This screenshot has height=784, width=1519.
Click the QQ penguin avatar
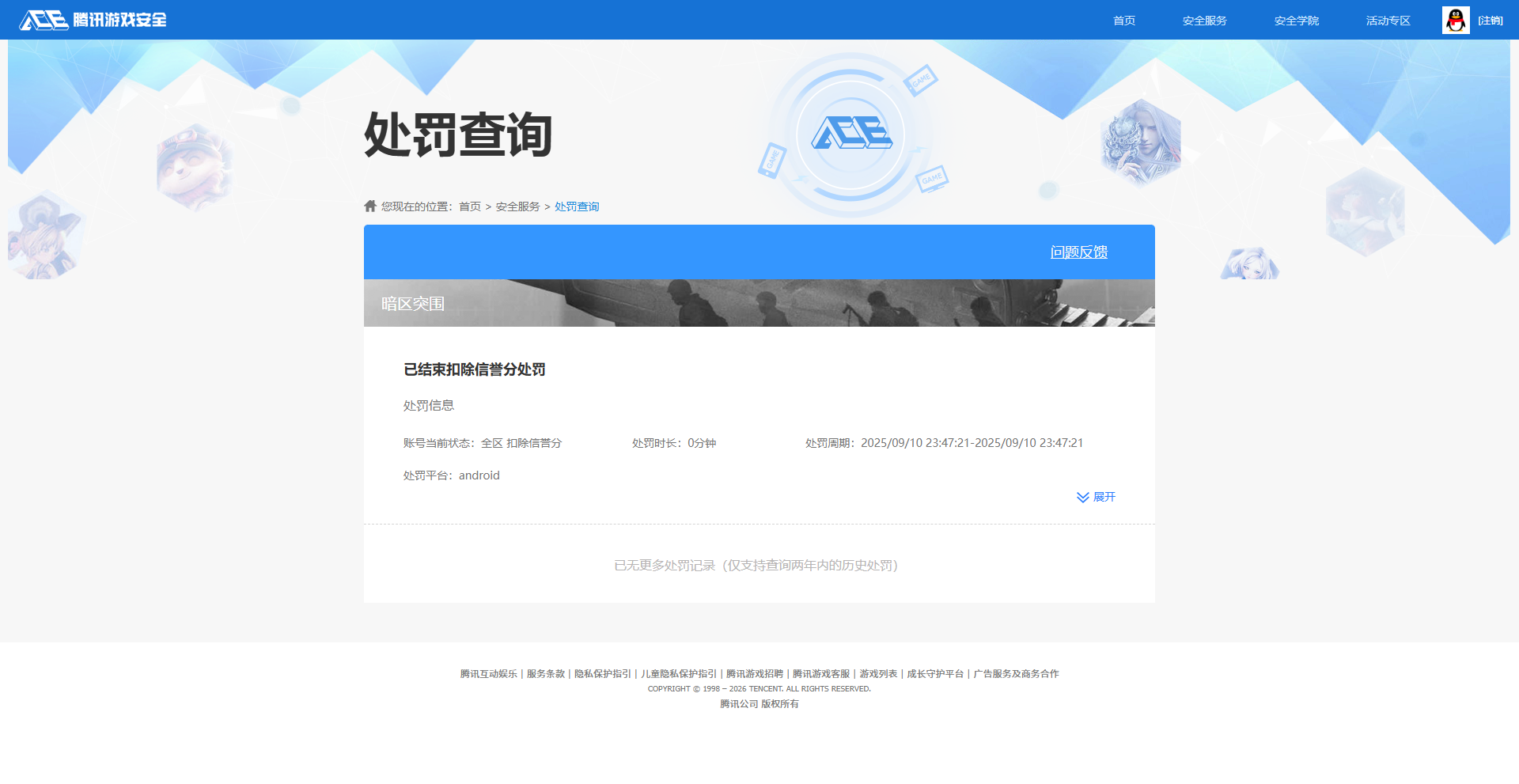pos(1455,21)
